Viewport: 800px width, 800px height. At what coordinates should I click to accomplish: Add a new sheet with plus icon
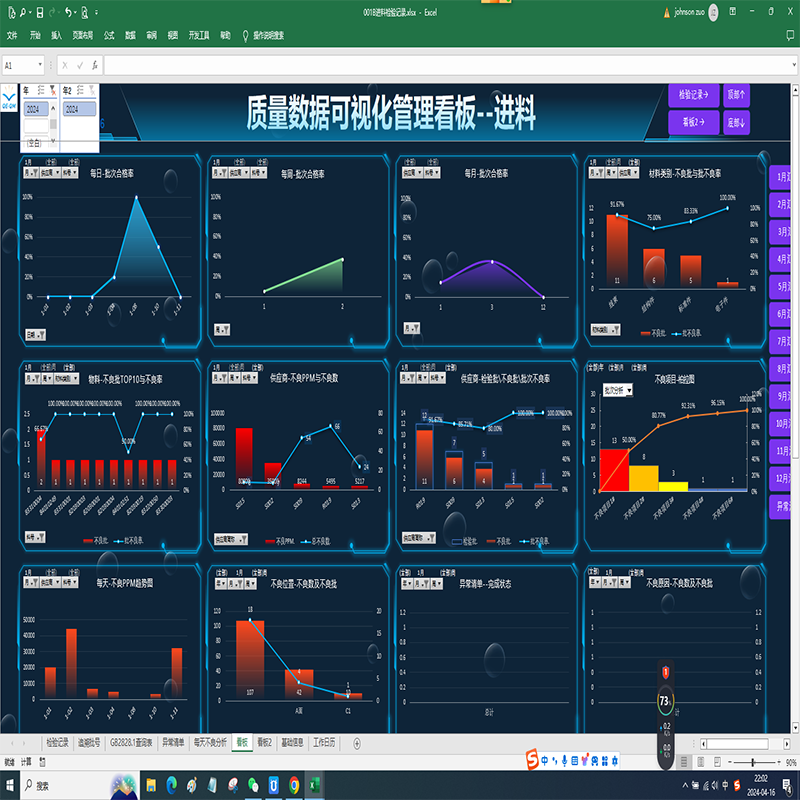pos(357,743)
